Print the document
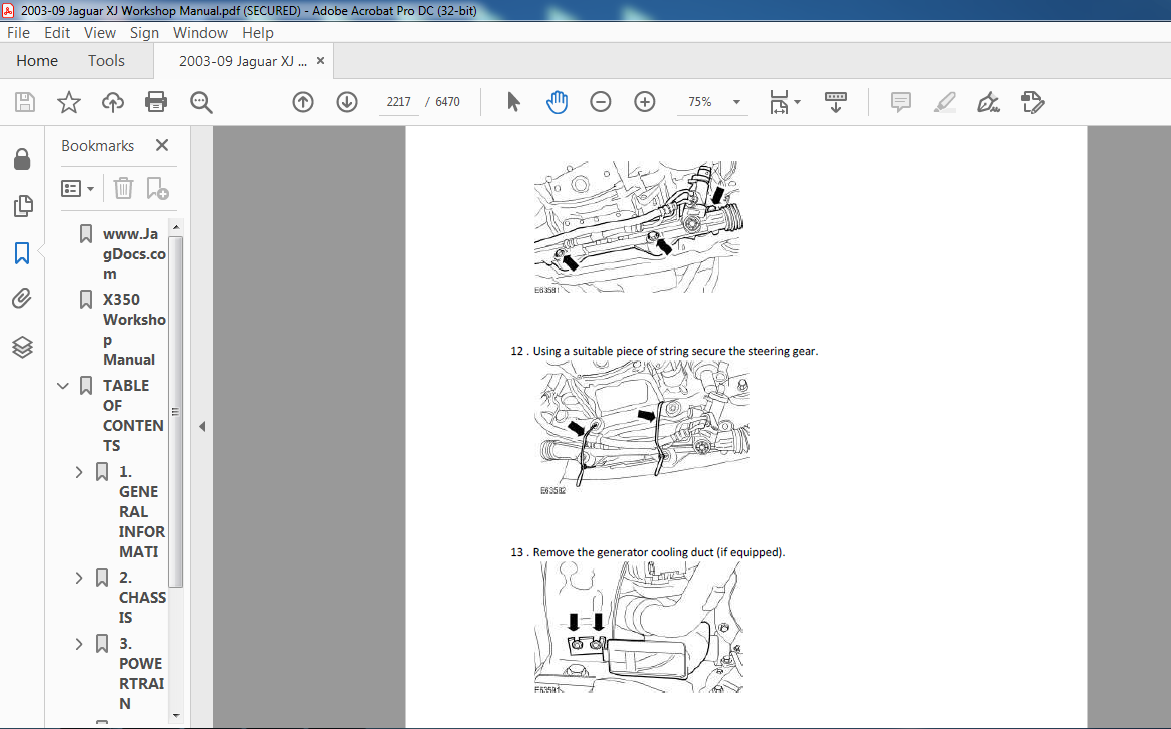The image size is (1171, 729). click(156, 102)
